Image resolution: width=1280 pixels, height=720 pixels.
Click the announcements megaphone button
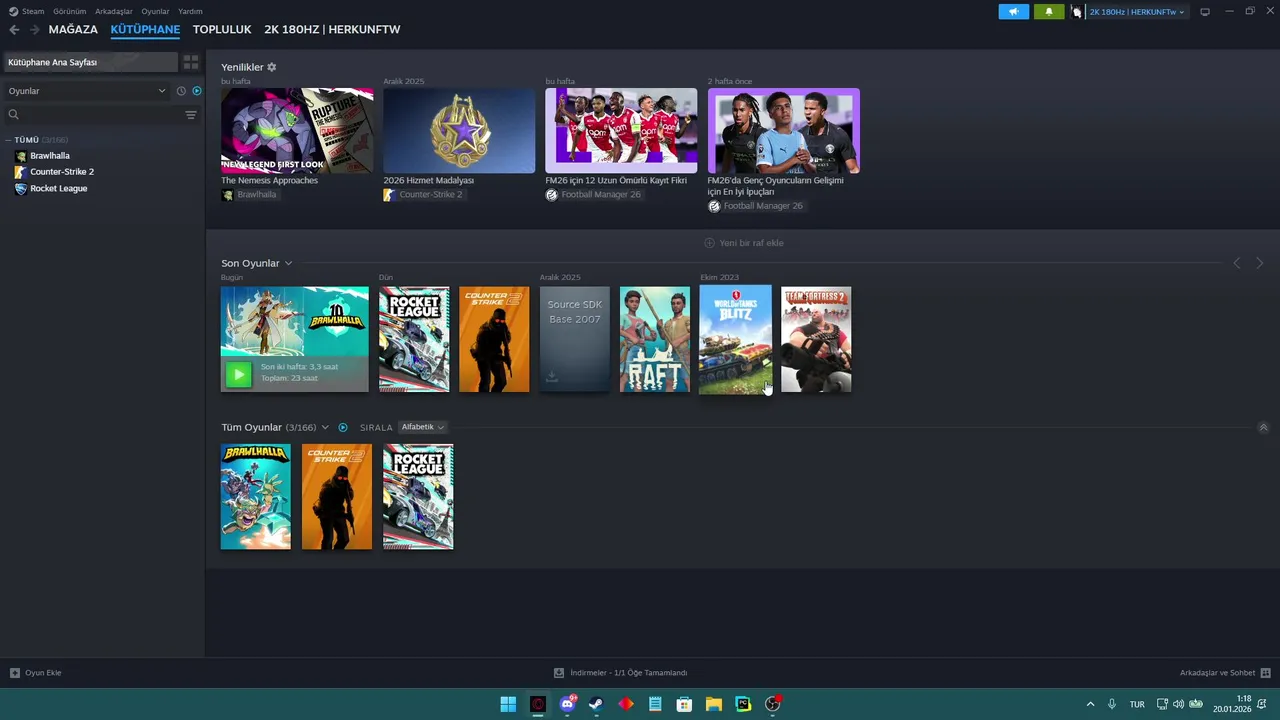1013,12
